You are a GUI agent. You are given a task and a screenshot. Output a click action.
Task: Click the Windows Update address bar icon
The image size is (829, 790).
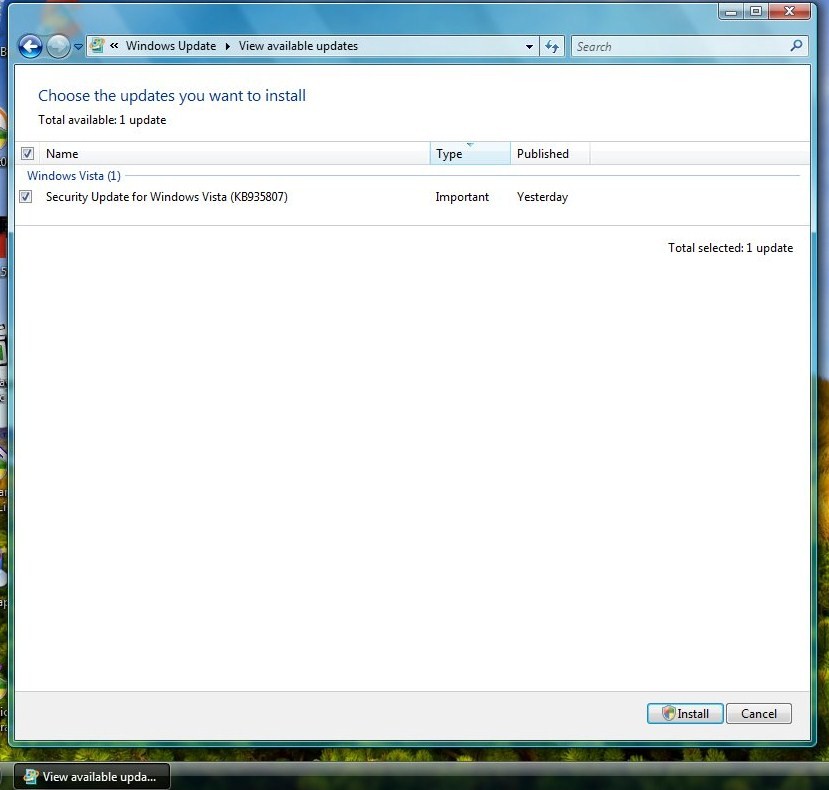point(97,45)
